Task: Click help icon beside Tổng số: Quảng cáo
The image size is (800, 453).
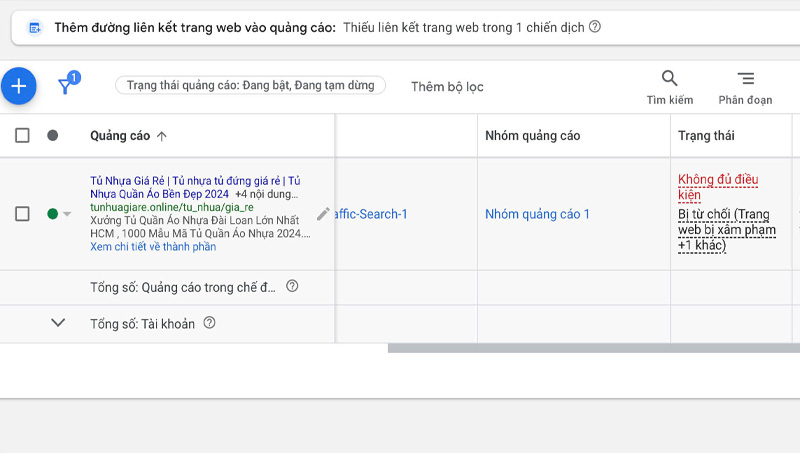Action: [x=292, y=286]
